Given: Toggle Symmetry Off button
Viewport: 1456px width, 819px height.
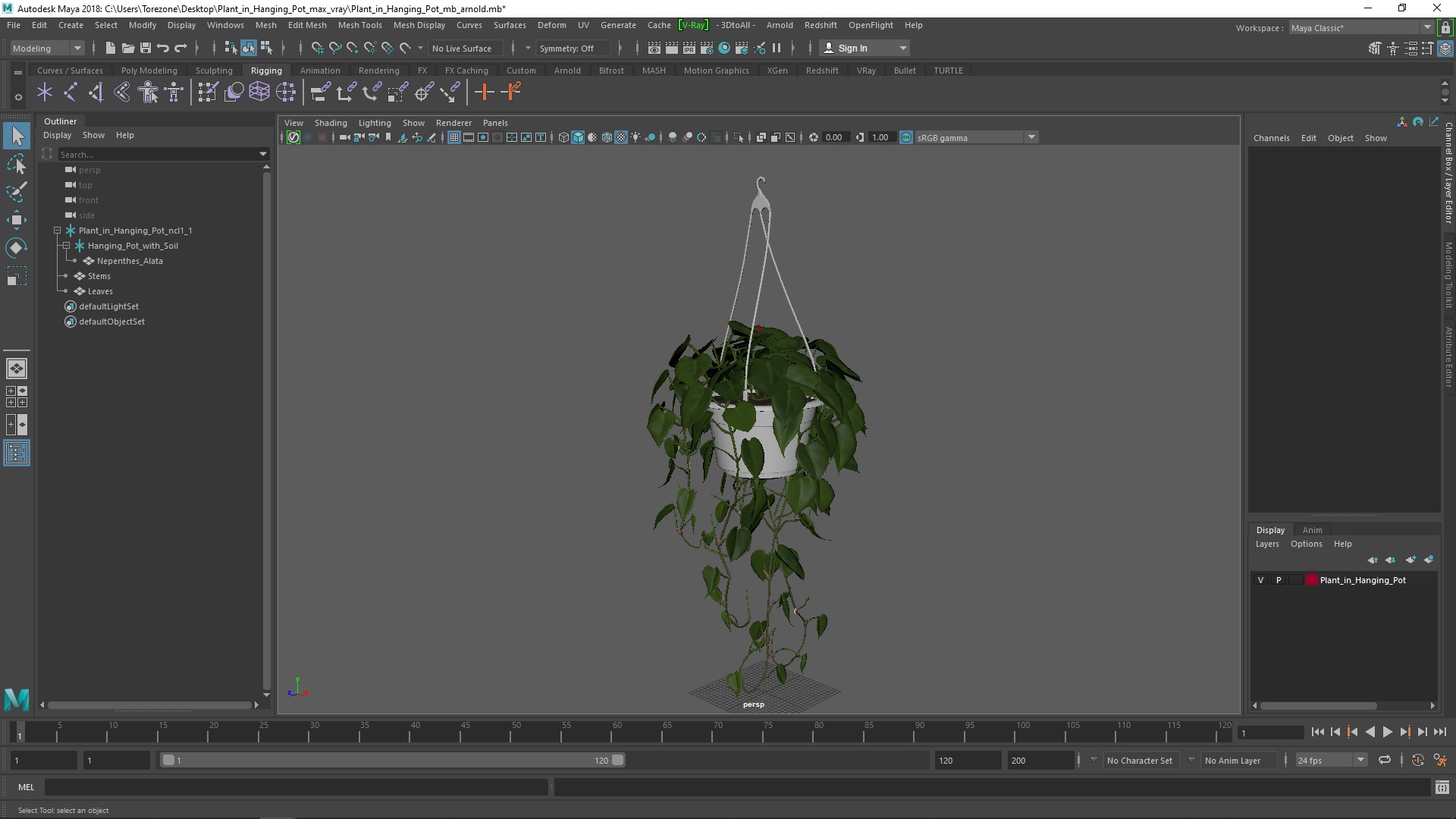Looking at the screenshot, I should coord(567,47).
